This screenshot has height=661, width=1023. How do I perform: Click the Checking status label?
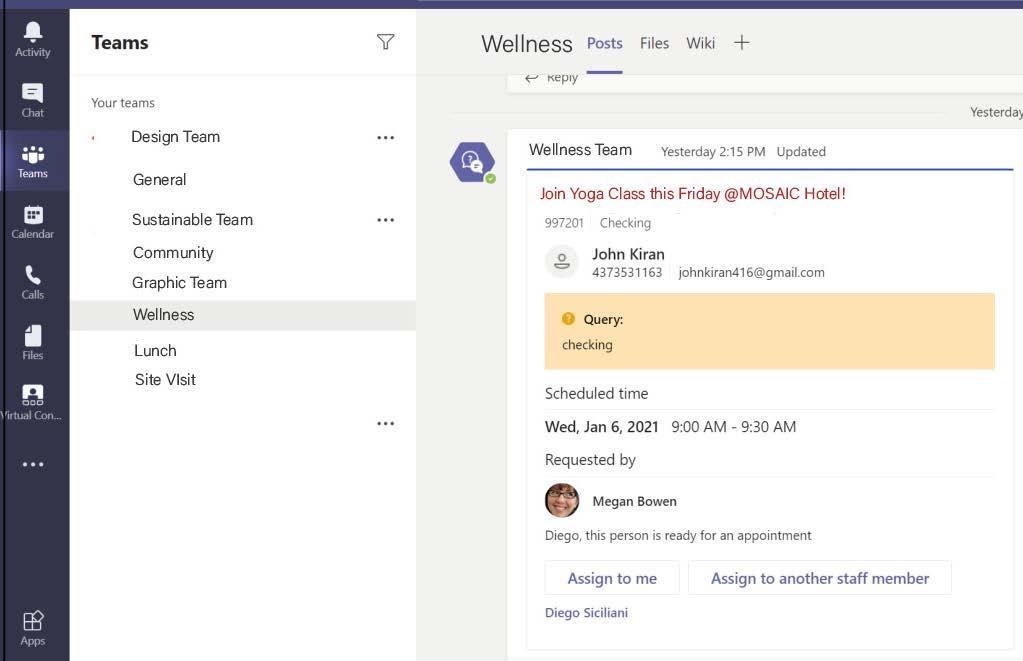[625, 223]
